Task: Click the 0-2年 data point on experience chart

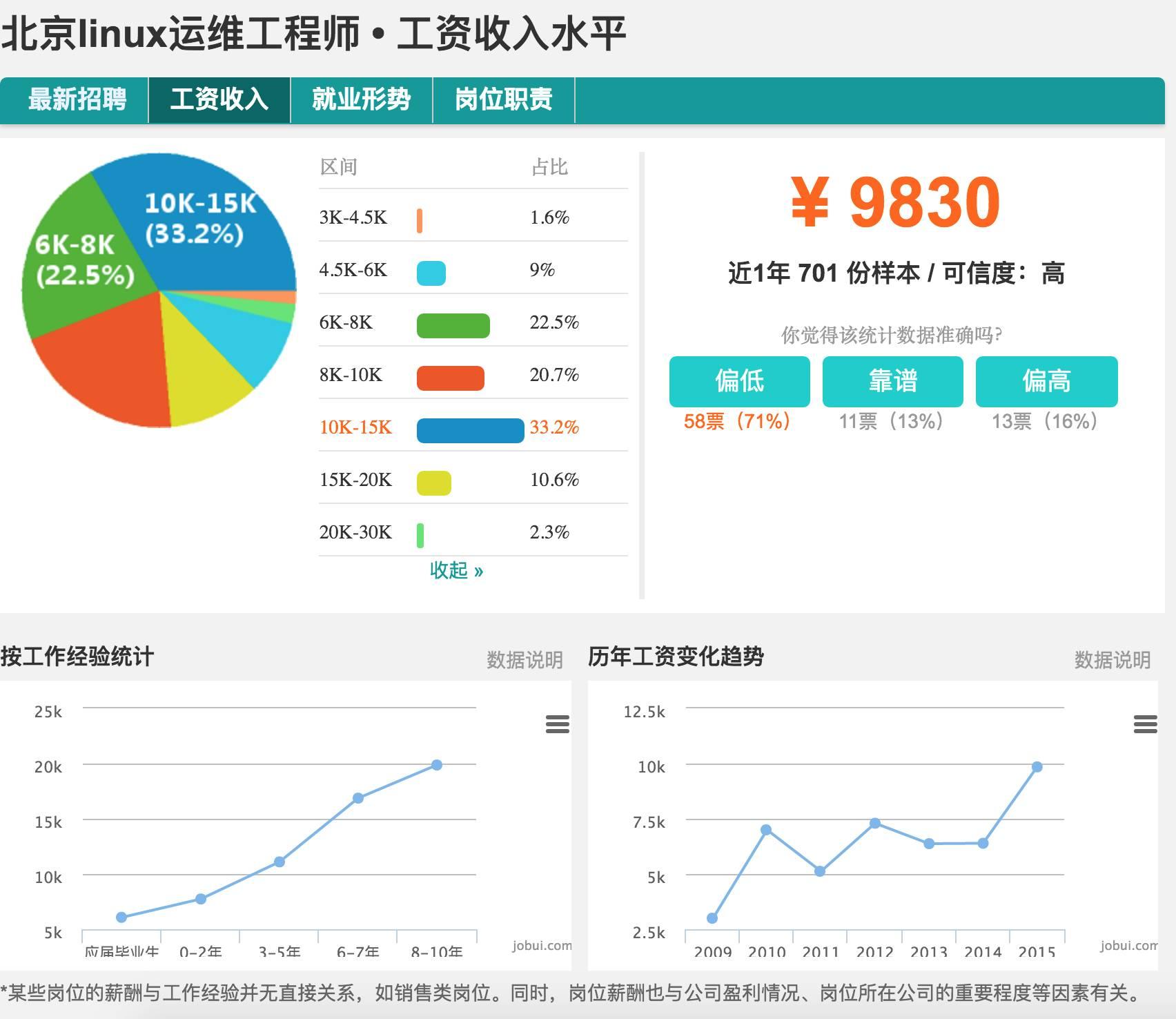Action: click(x=201, y=899)
